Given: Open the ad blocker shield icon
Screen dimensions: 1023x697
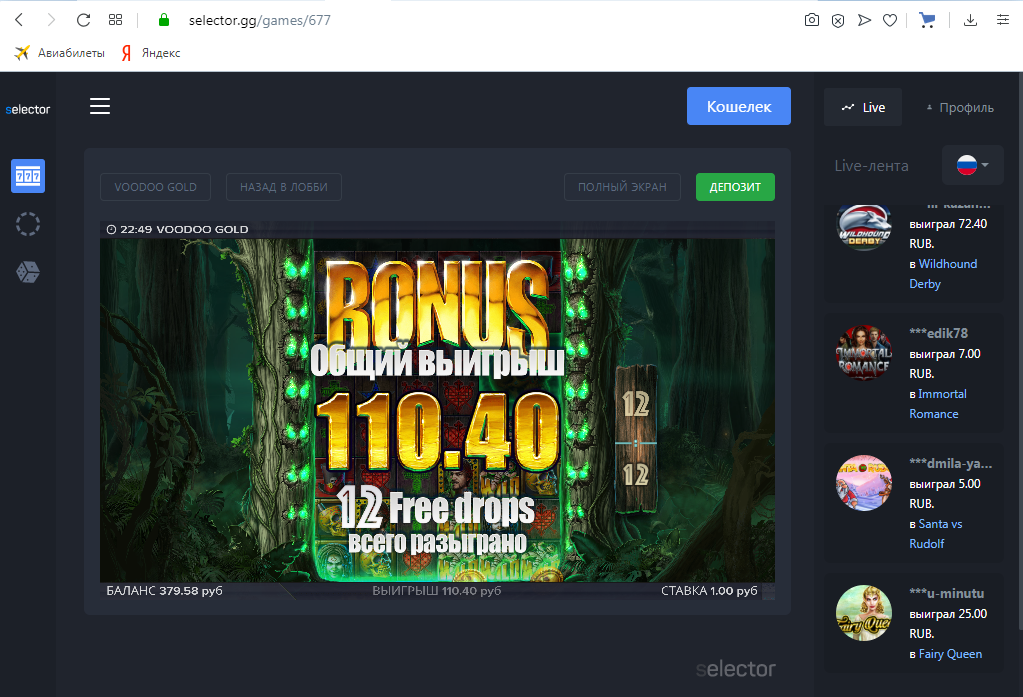Looking at the screenshot, I should pyautogui.click(x=838, y=21).
